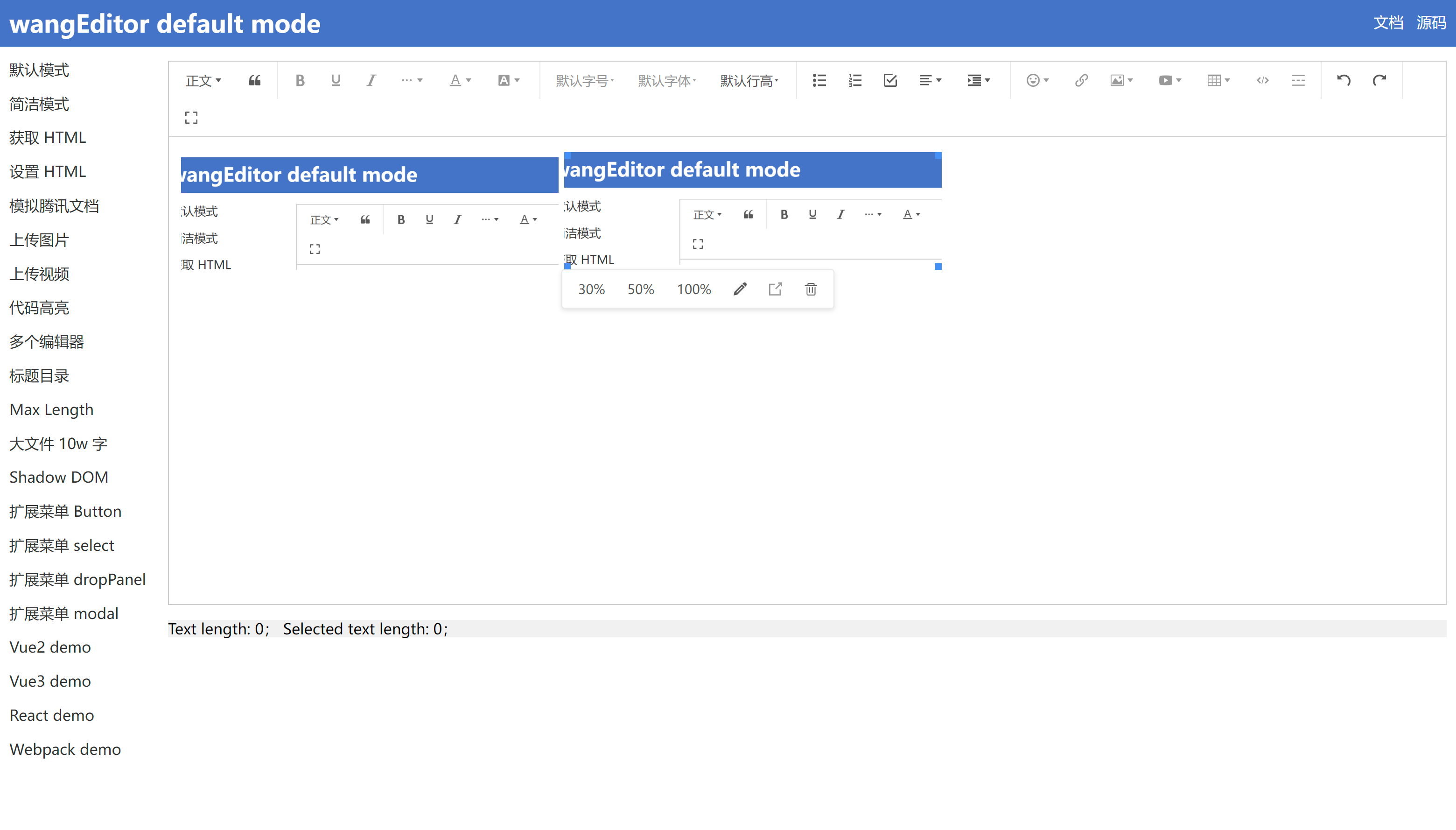Open the table insert dropdown
The width and height of the screenshot is (1456, 830).
point(1218,80)
